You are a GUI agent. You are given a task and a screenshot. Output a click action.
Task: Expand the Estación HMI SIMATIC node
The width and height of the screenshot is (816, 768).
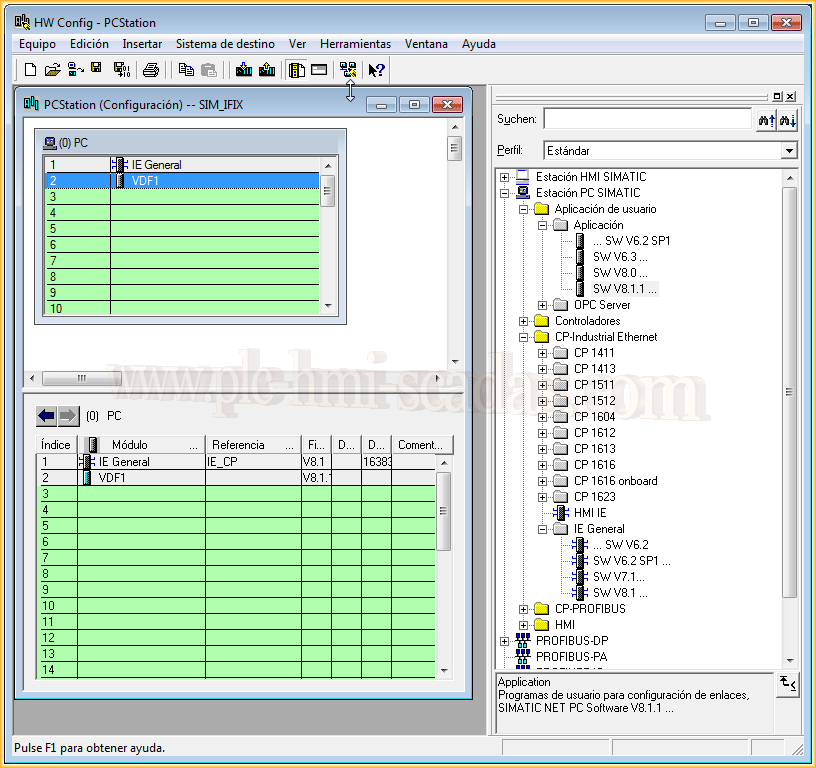click(x=504, y=177)
